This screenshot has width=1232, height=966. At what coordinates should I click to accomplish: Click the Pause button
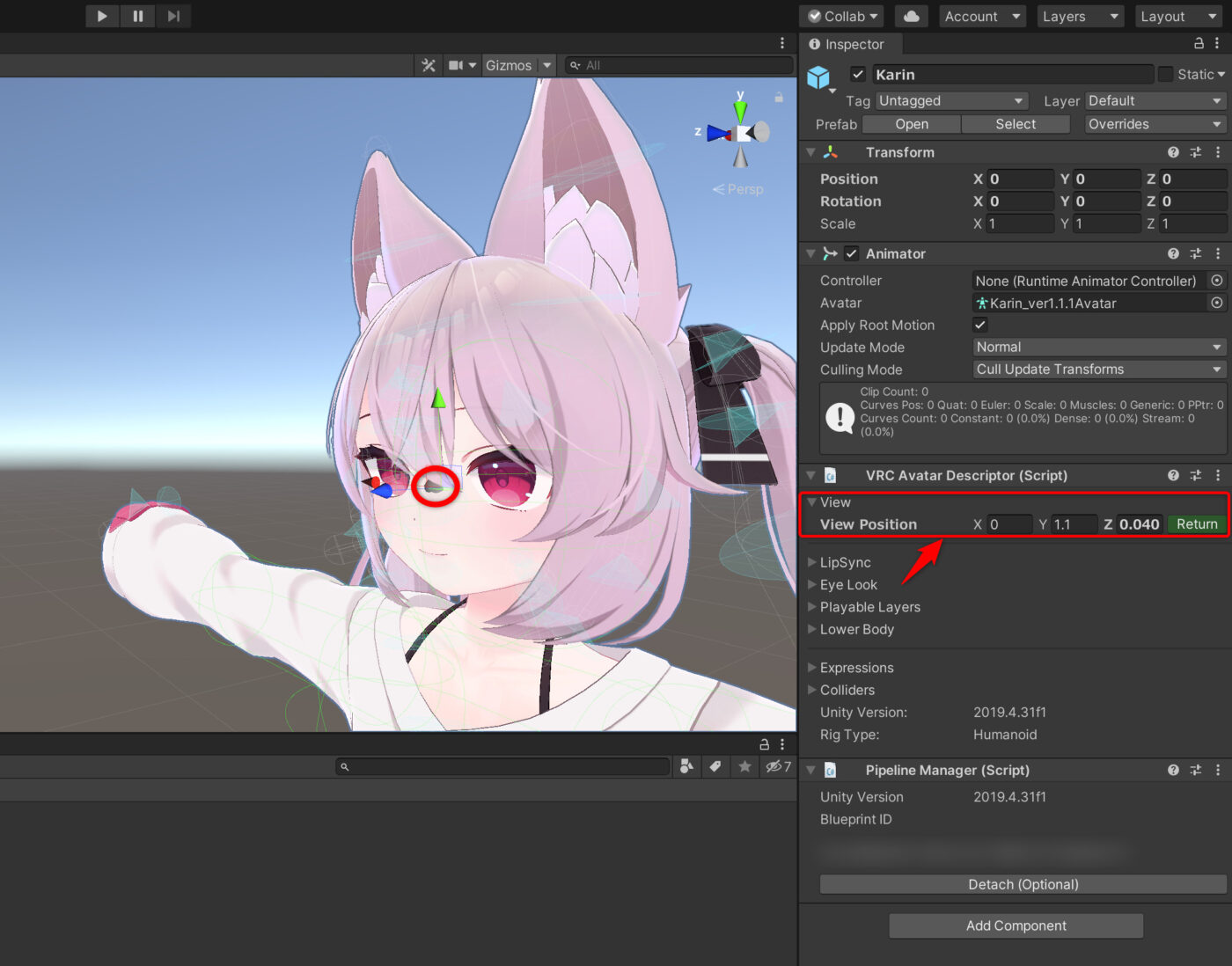137,16
